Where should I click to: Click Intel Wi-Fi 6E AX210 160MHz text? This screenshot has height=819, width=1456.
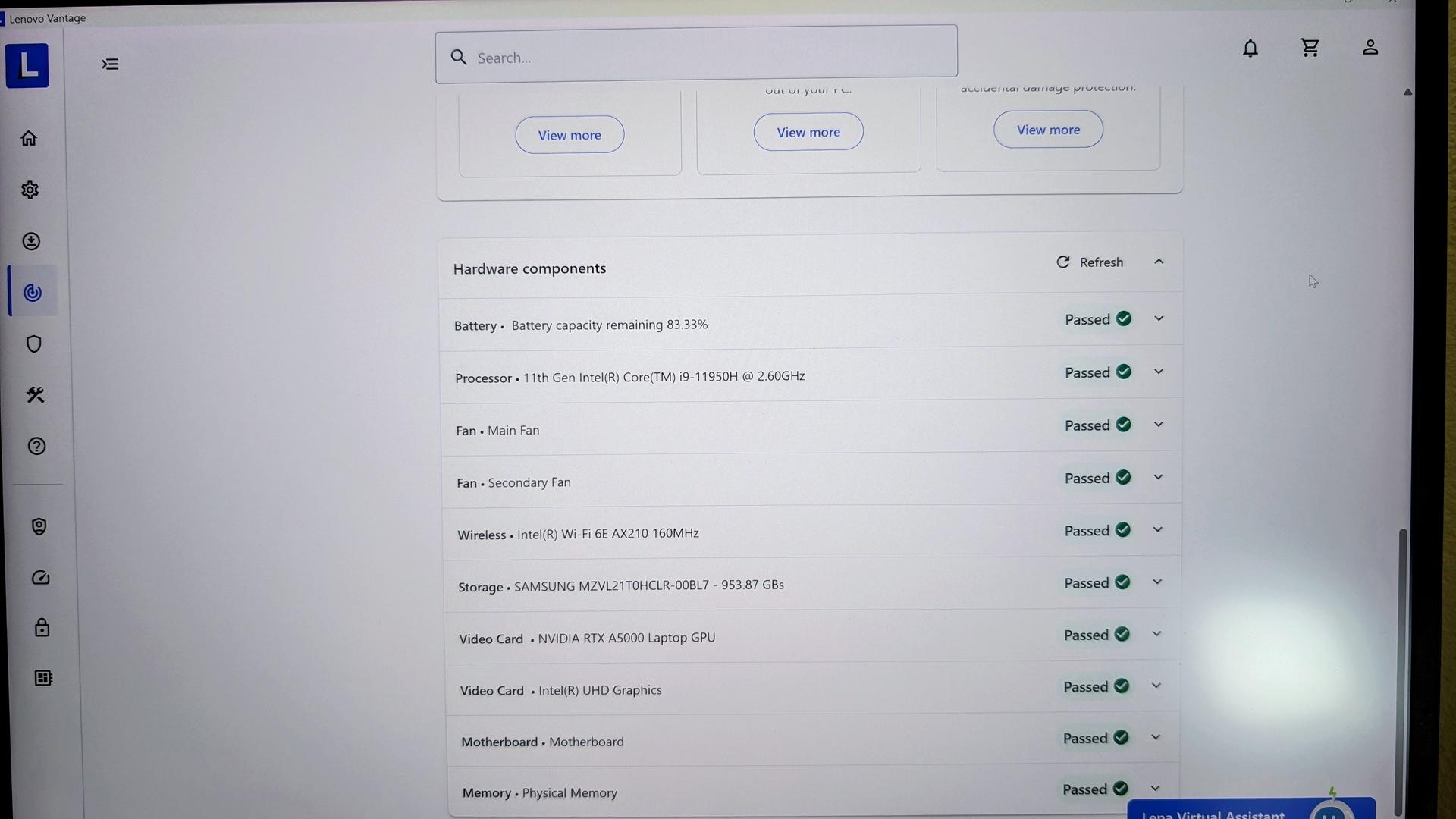click(608, 533)
